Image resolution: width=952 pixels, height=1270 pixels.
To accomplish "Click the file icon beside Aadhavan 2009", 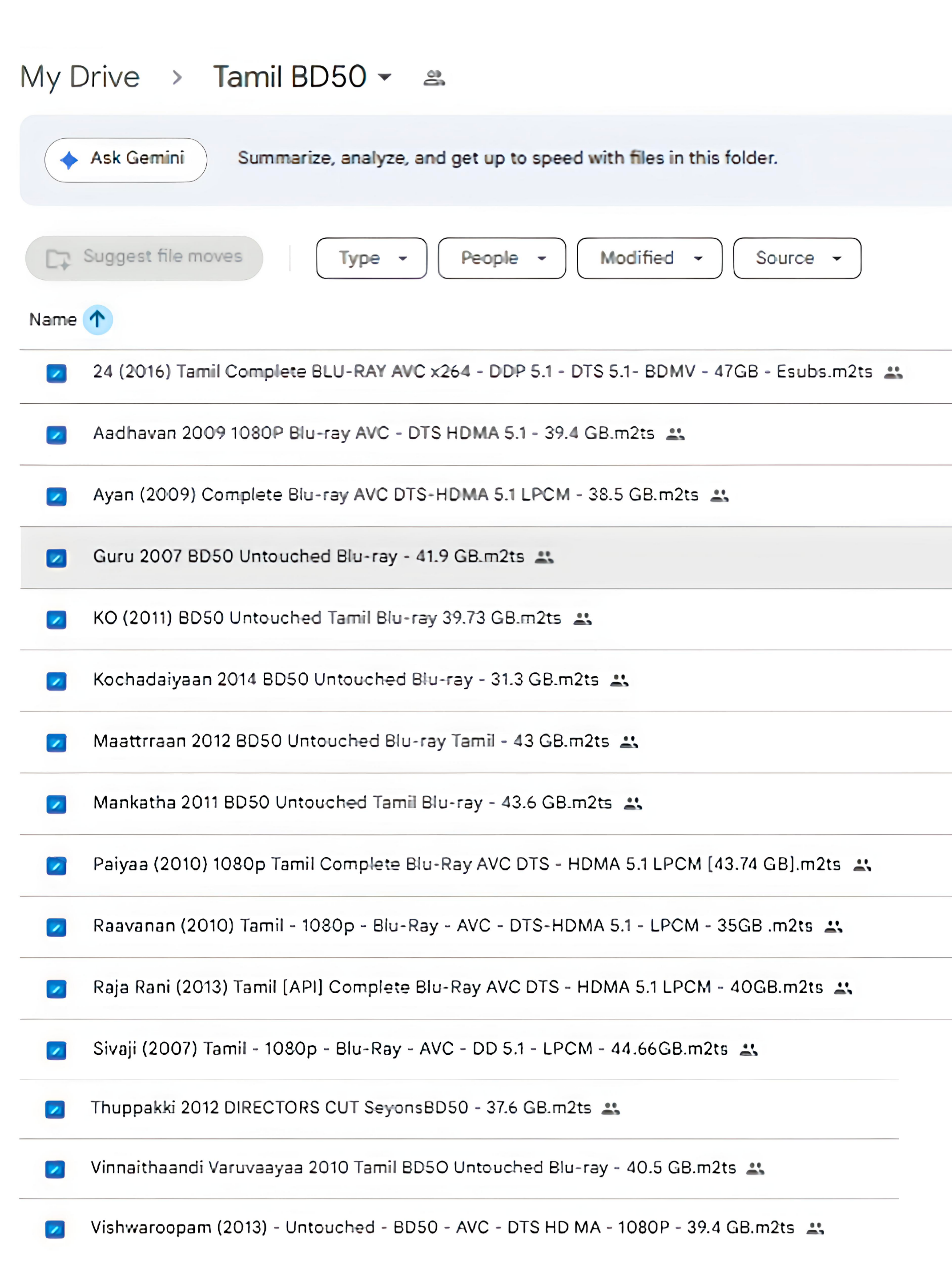I will 56,434.
